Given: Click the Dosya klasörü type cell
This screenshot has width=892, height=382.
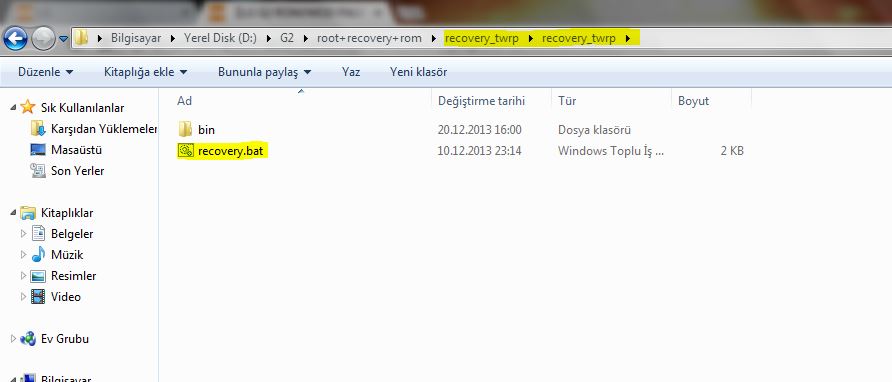Looking at the screenshot, I should pos(594,130).
